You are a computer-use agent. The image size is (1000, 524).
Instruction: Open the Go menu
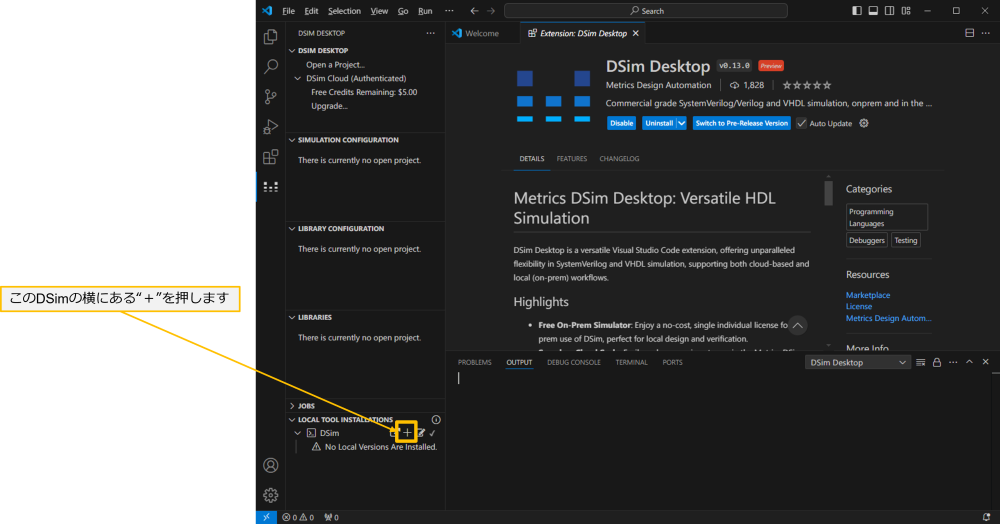(403, 11)
